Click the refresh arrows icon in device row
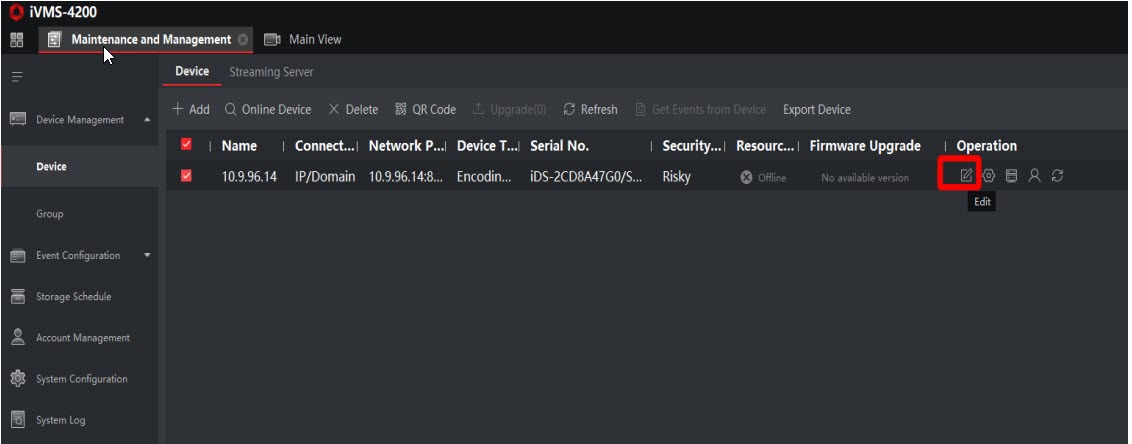The width and height of the screenshot is (1132, 444). [1057, 177]
